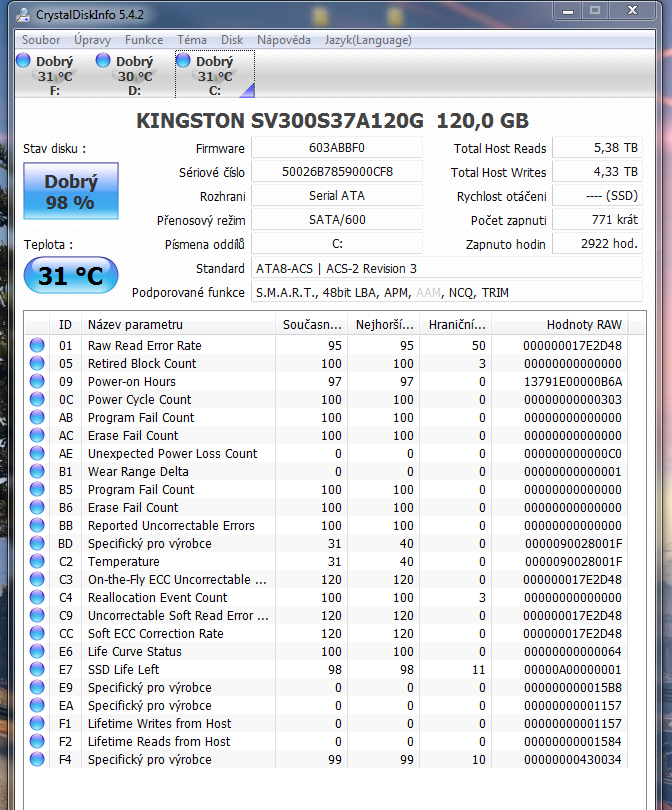Click status icon of Lifetime Writes from Host
The width and height of the screenshot is (672, 810).
37,723
